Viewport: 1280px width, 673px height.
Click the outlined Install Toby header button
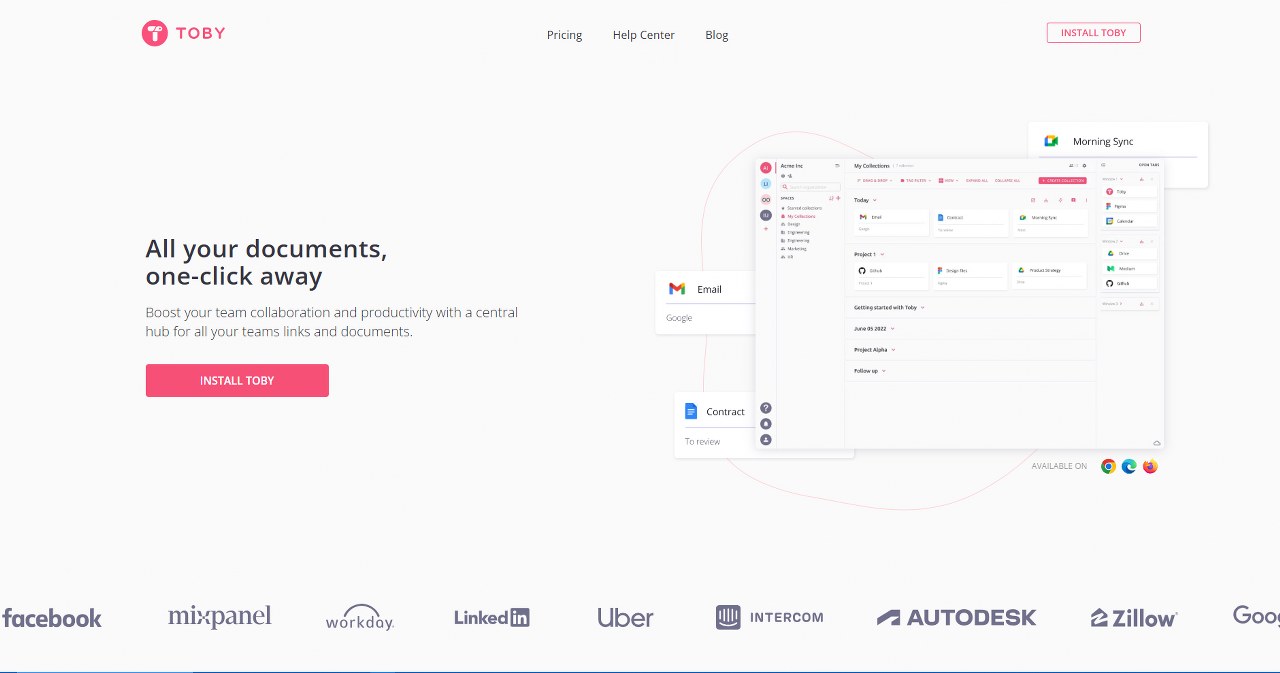click(1094, 33)
